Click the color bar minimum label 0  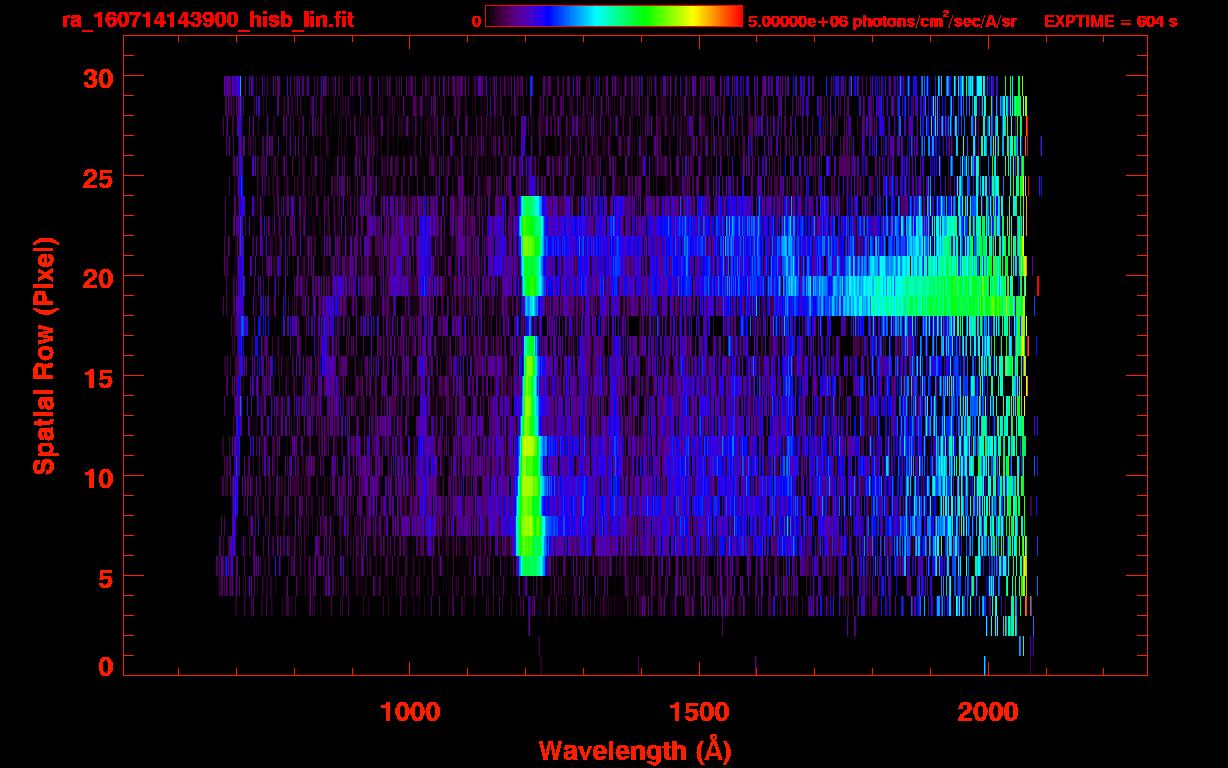tap(477, 21)
